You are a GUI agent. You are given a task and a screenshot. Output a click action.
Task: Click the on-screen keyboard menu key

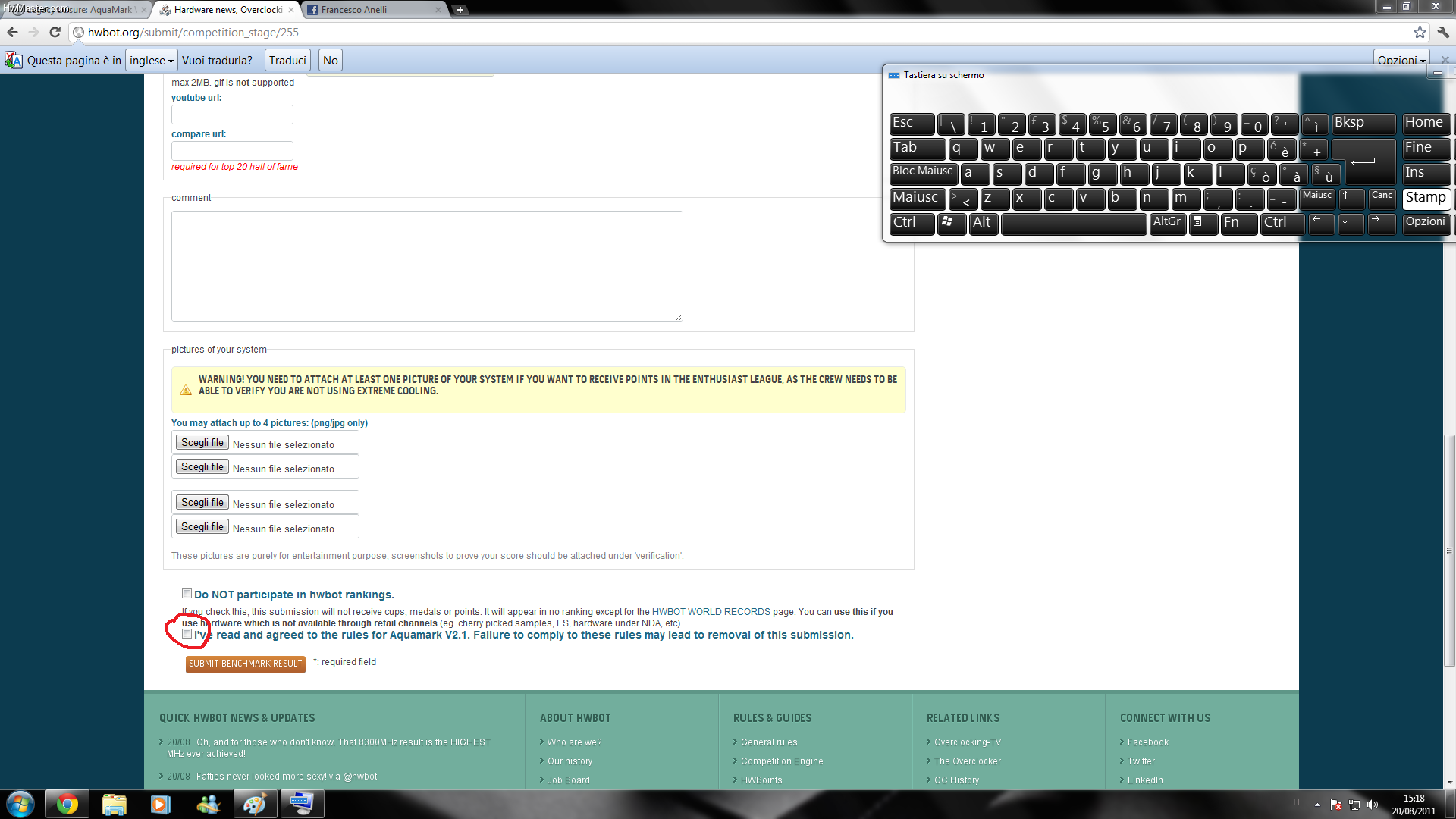pos(1203,223)
